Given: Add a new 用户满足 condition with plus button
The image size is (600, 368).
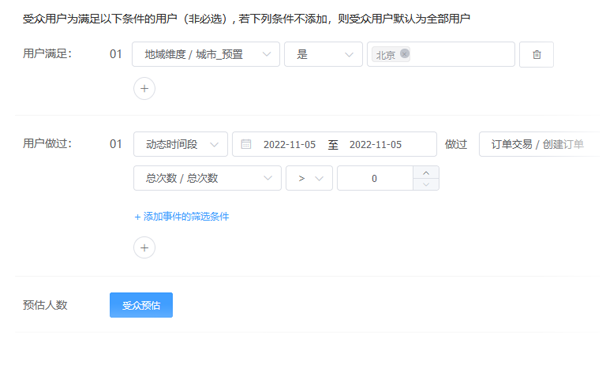Looking at the screenshot, I should [144, 88].
